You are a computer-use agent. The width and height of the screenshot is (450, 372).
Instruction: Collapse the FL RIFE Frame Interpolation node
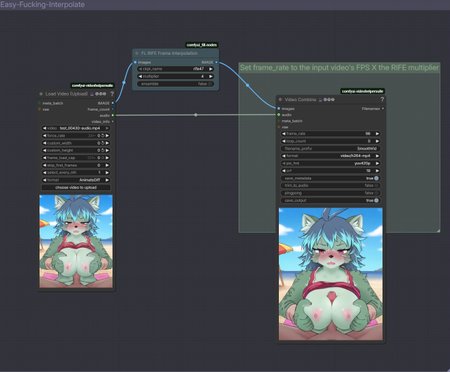137,53
